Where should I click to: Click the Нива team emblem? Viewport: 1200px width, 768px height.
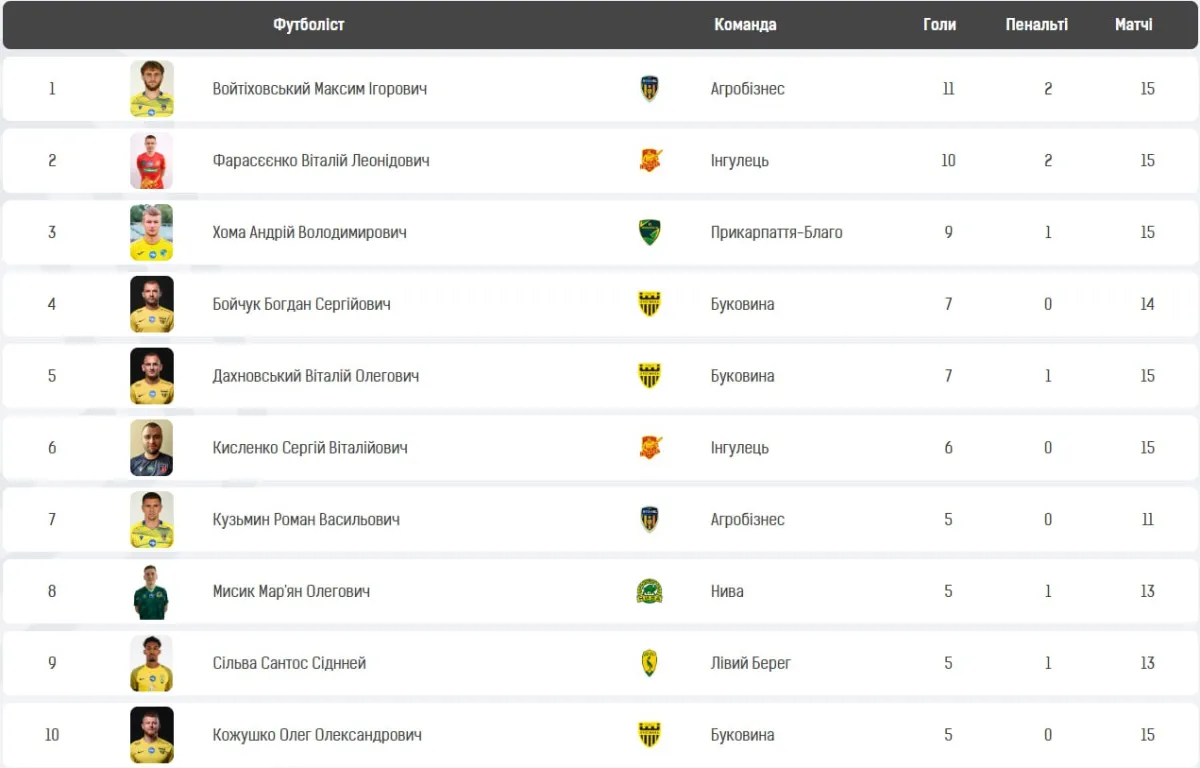[x=650, y=591]
